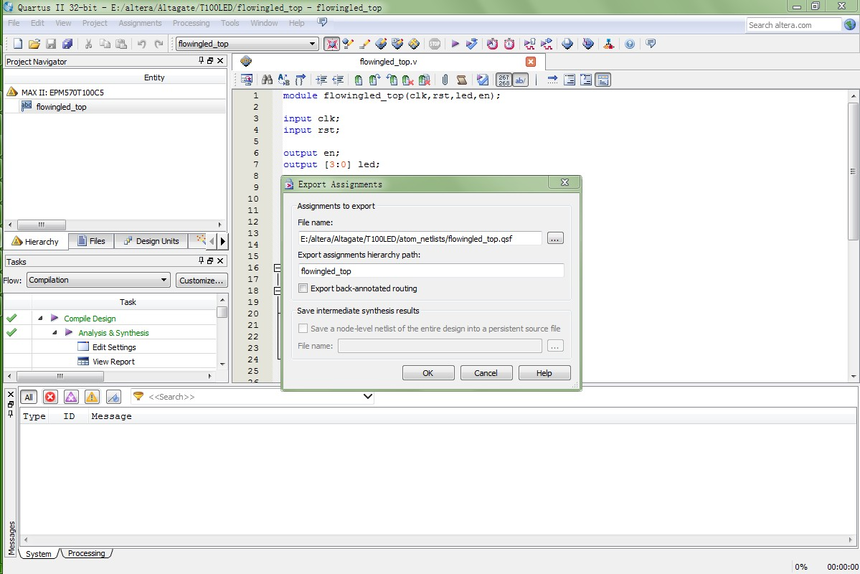
Task: Click the Customize... button in Tasks
Action: tap(201, 280)
